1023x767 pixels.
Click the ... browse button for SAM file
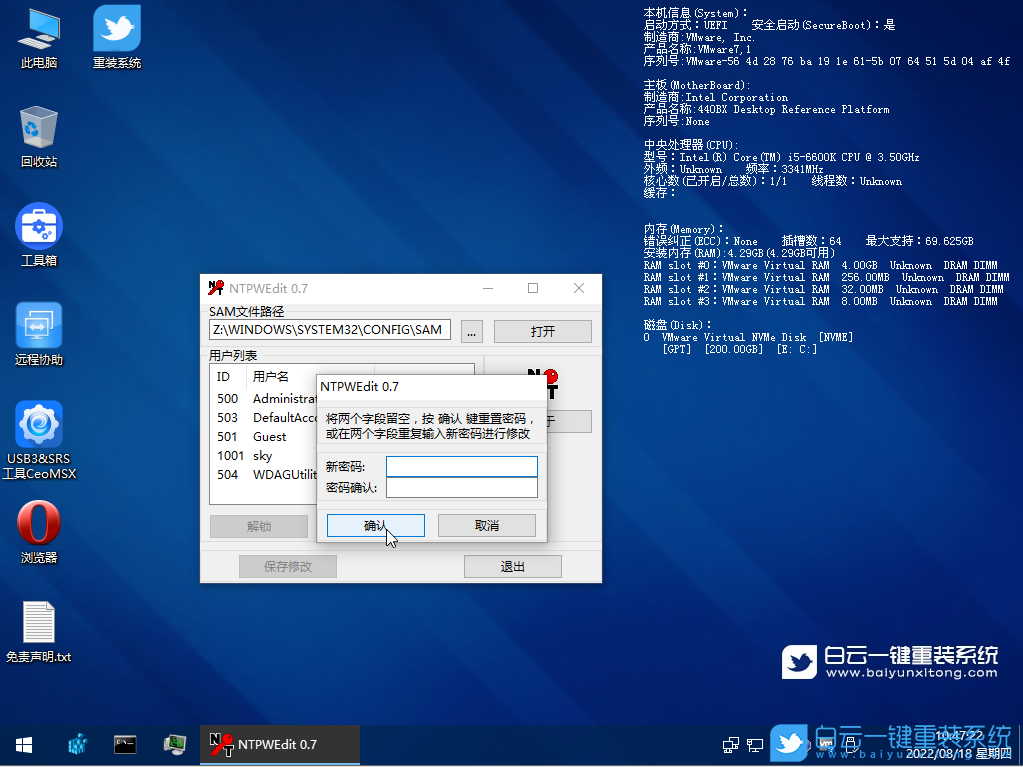point(473,331)
